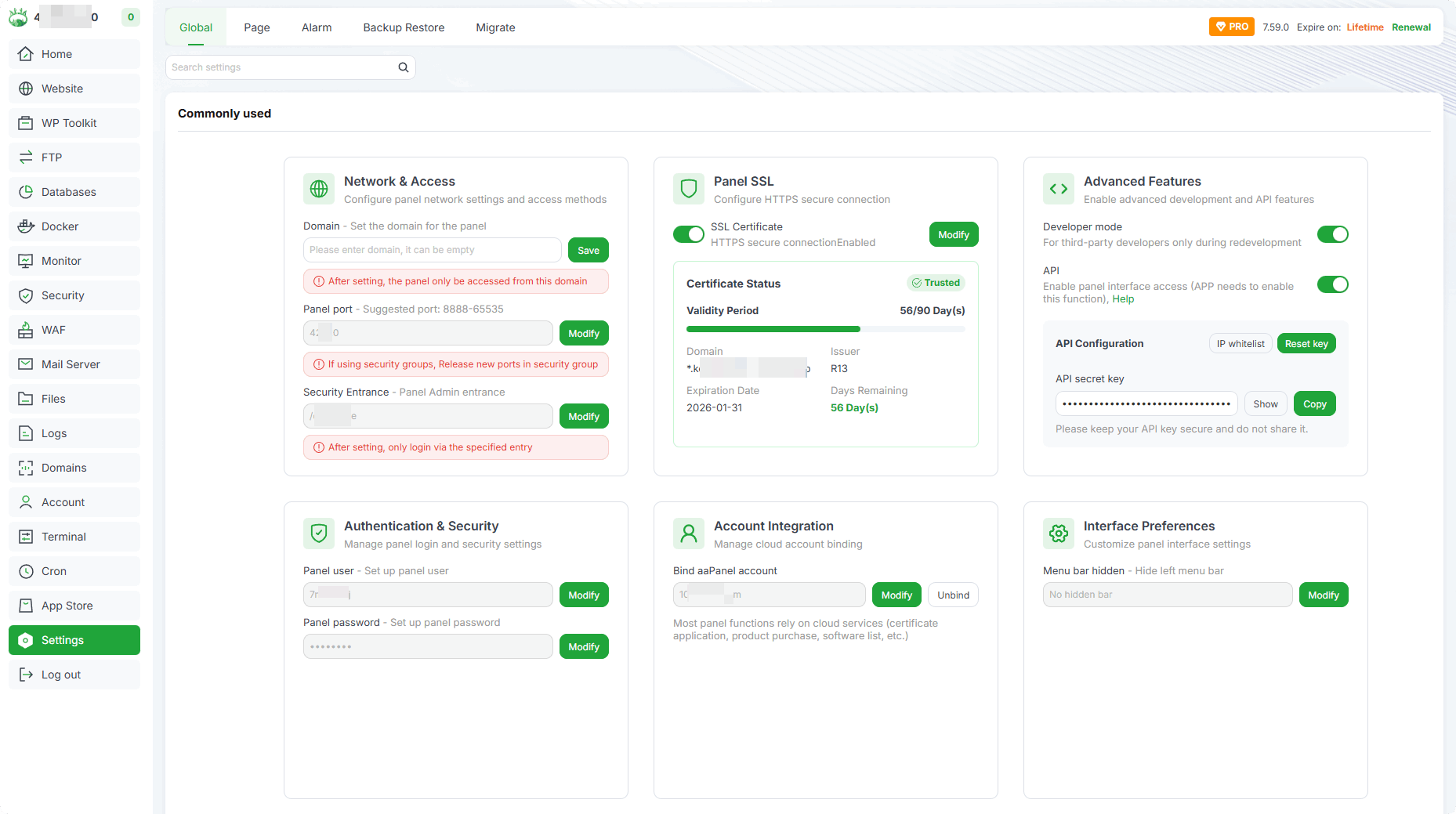Disable the SSL Certificate toggle
Image resolution: width=1456 pixels, height=814 pixels.
pos(688,234)
